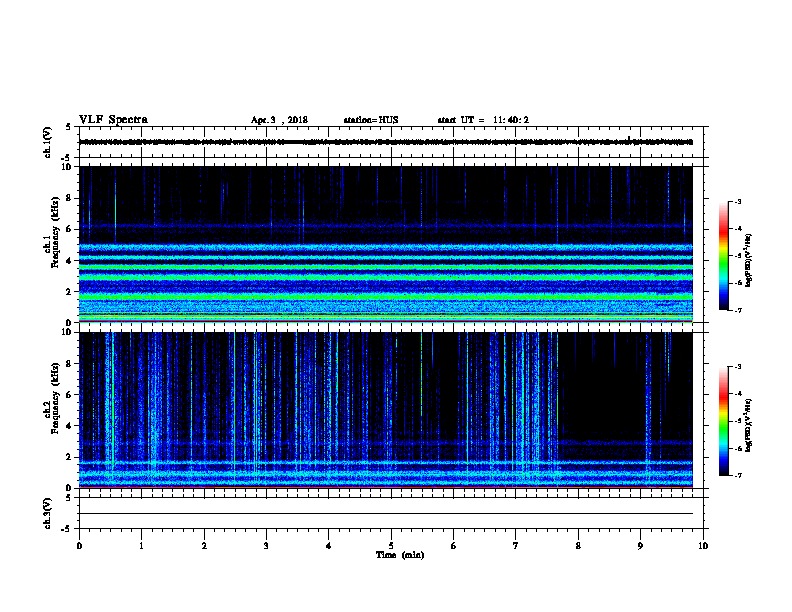Select the date text "Apr. 3, 2018"
Screen dimensions: 792x612
(279, 120)
